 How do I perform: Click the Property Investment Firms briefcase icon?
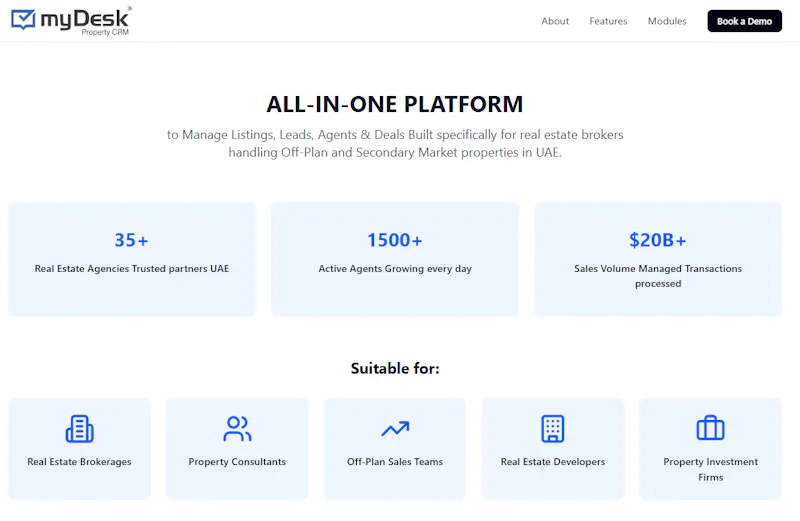pyautogui.click(x=710, y=428)
